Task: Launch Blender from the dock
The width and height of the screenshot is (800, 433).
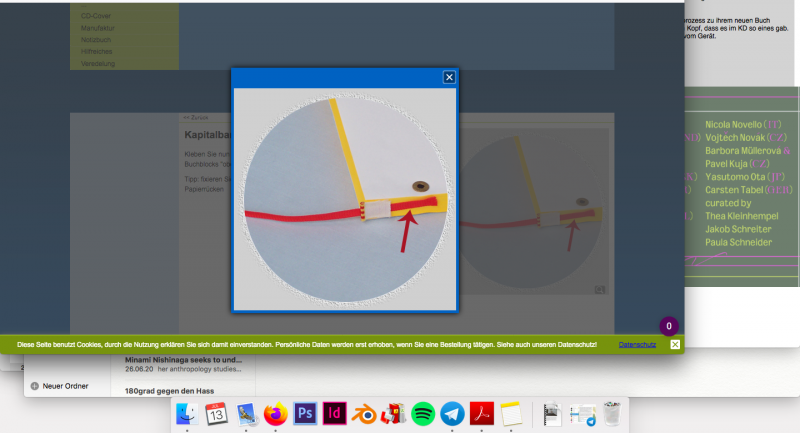Action: [364, 413]
